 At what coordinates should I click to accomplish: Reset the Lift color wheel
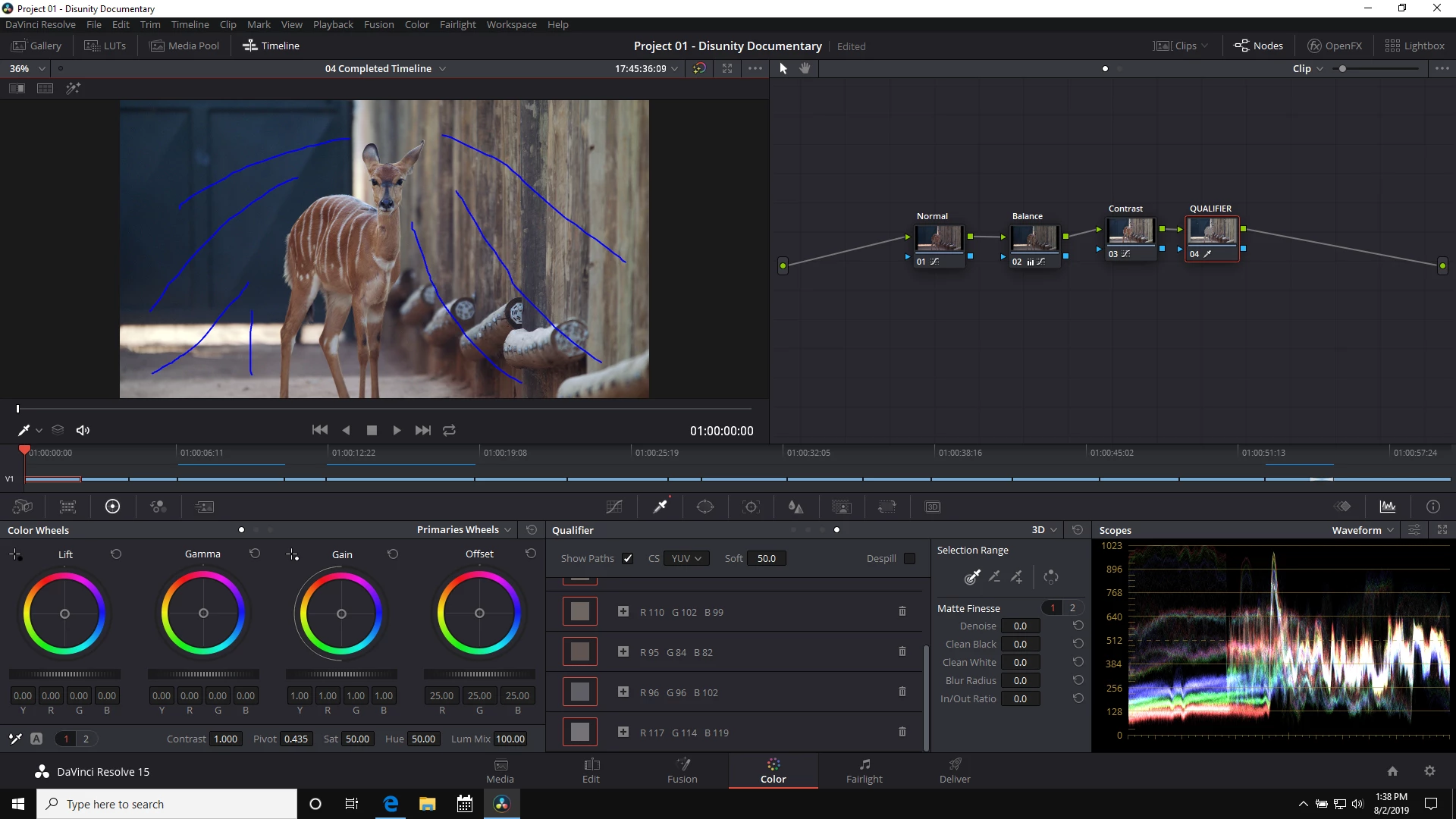point(116,554)
